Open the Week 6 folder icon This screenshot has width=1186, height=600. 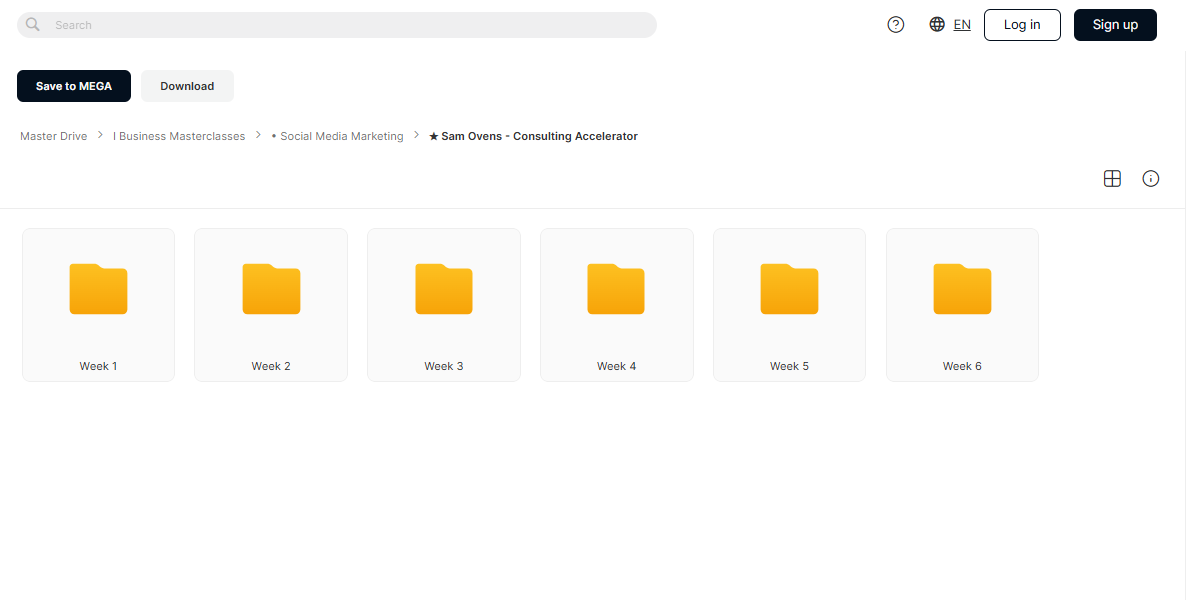pos(962,288)
